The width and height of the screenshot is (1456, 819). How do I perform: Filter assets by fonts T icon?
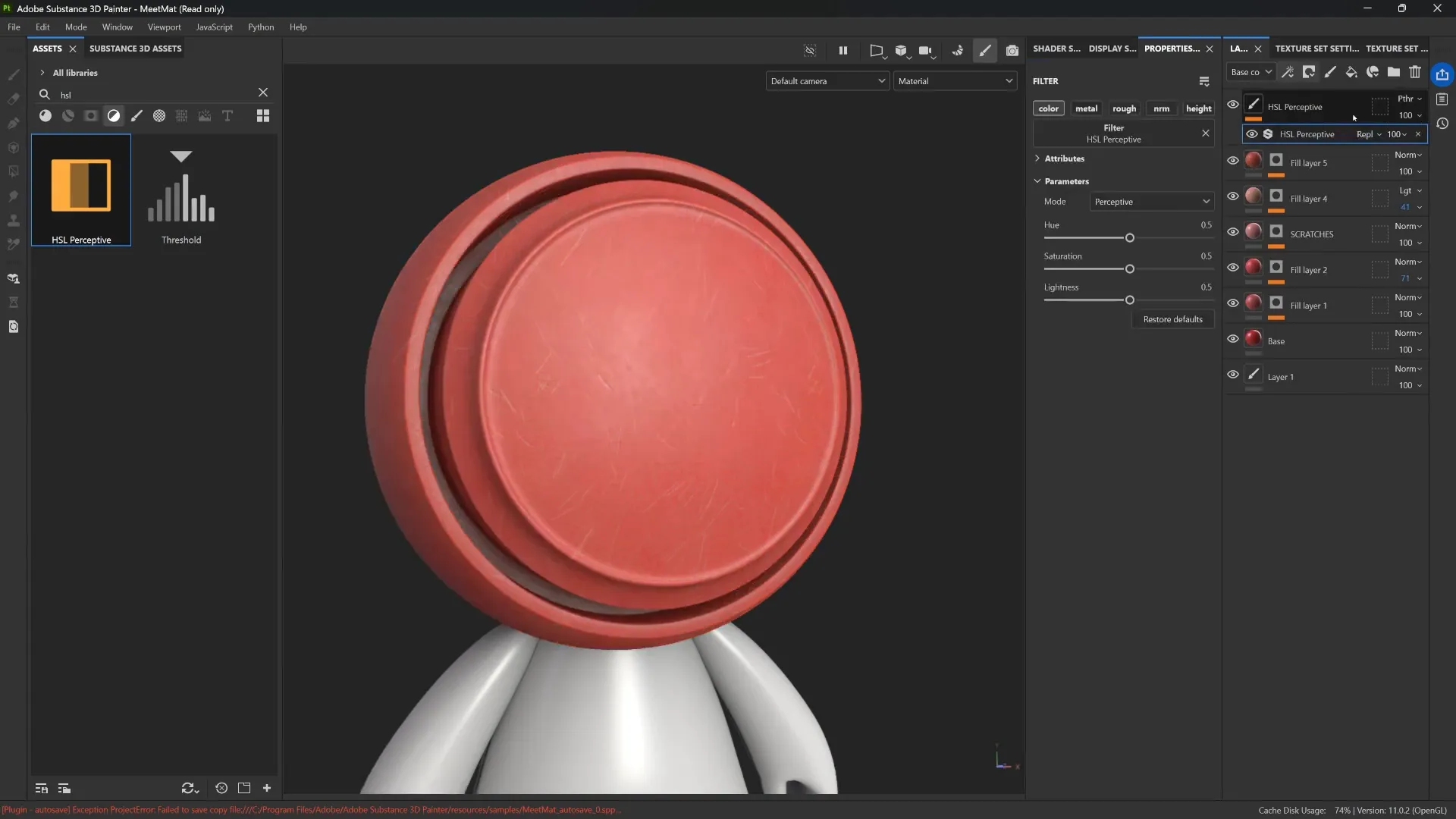pyautogui.click(x=227, y=116)
